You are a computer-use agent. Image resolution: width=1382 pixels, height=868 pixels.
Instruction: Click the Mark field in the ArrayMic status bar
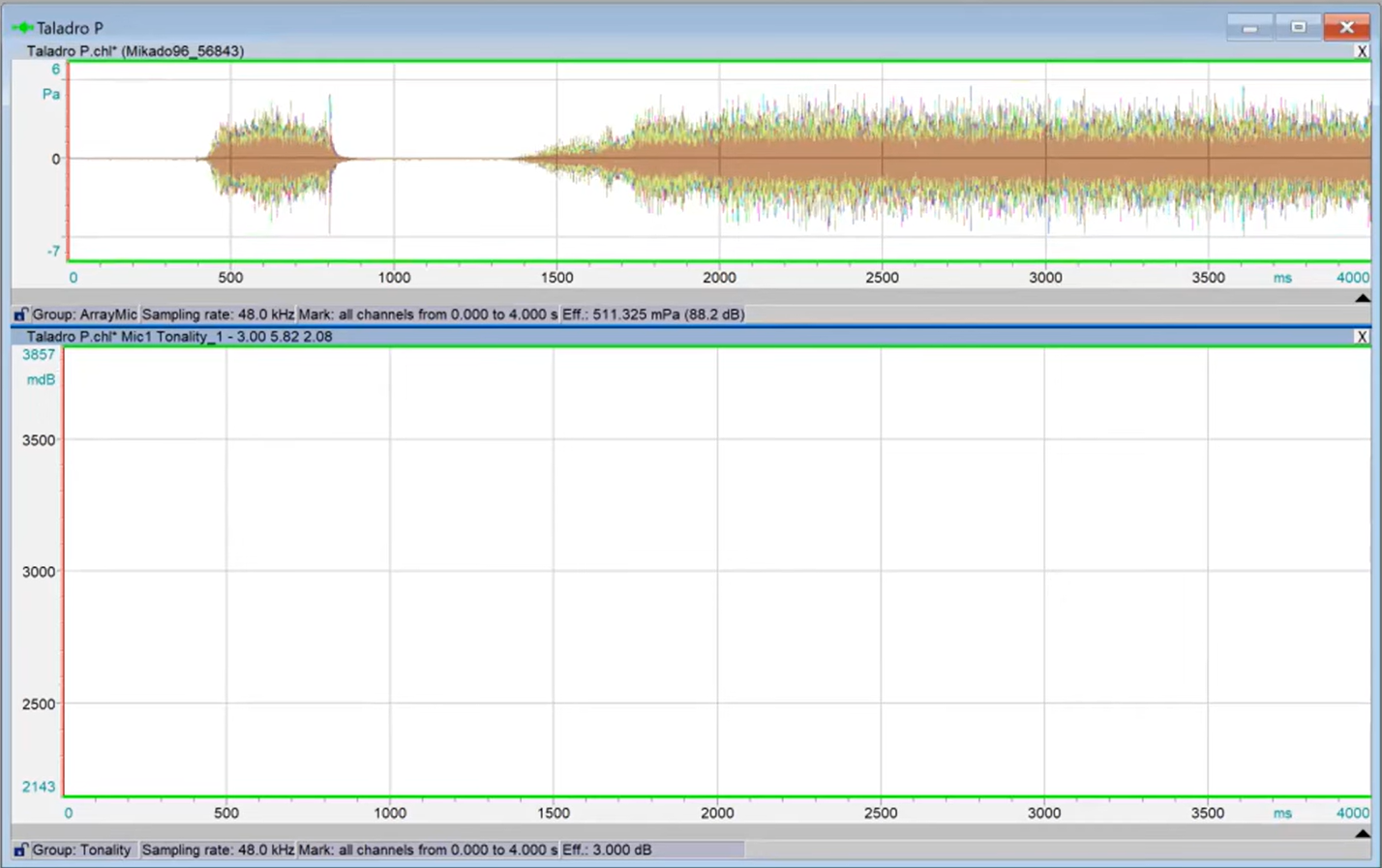(x=428, y=314)
